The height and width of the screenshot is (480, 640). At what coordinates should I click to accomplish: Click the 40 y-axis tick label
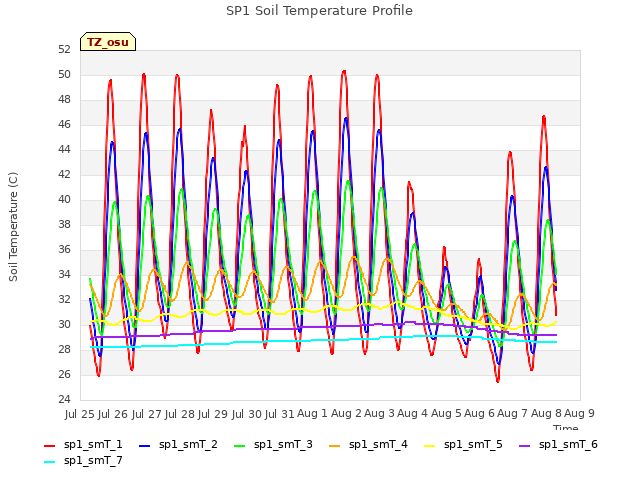[64, 200]
